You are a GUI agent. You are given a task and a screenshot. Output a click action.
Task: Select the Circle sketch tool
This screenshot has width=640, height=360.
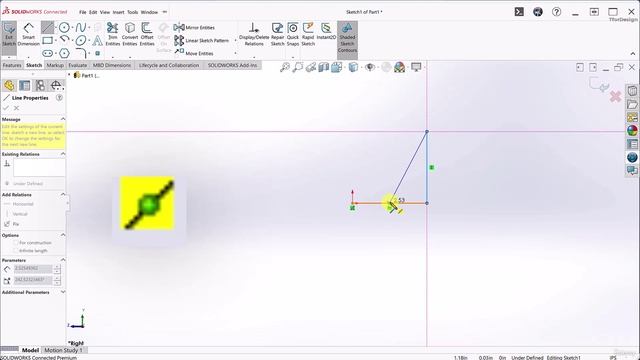point(64,27)
